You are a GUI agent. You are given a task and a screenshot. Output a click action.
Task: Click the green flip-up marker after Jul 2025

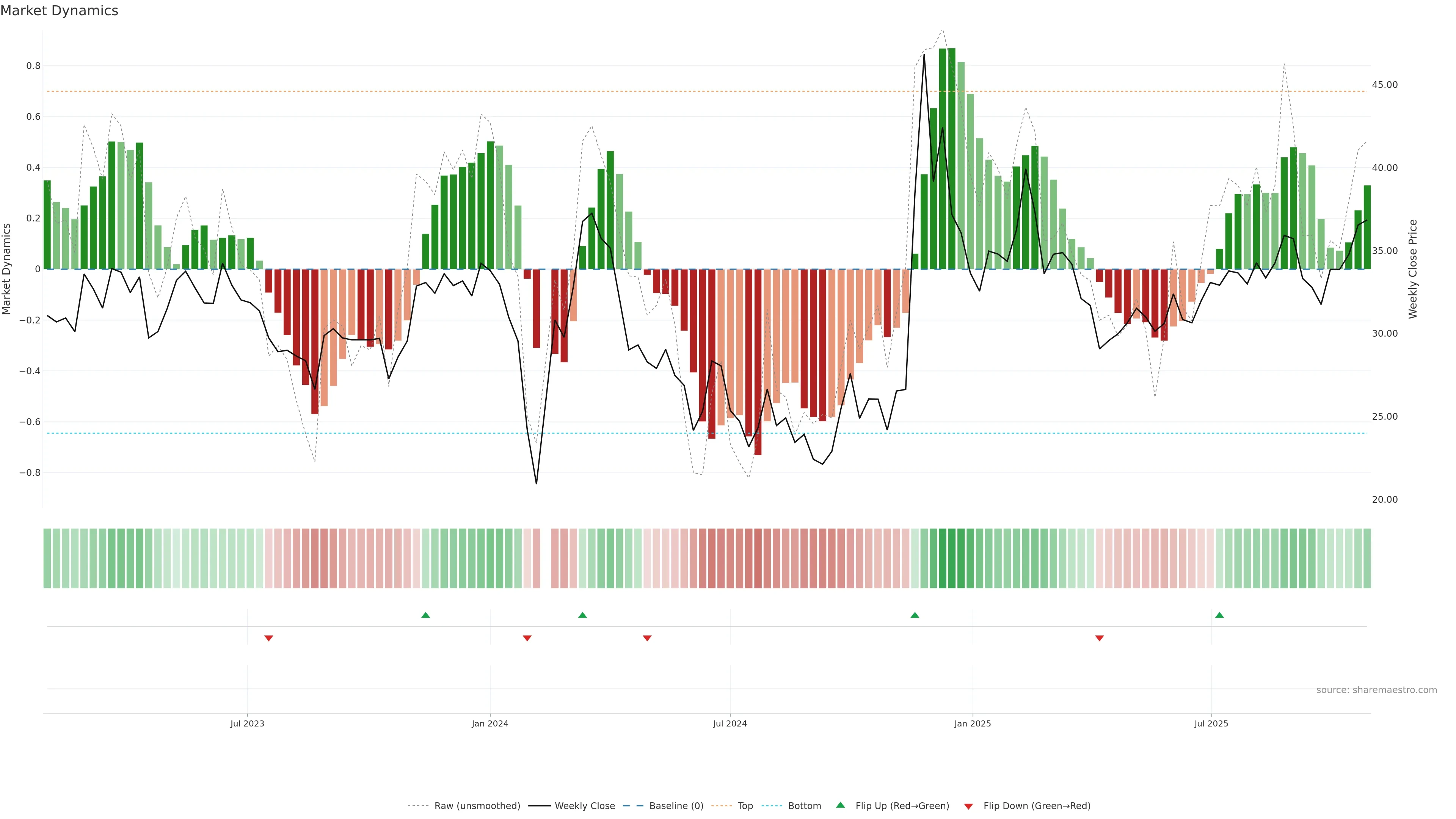click(1219, 615)
